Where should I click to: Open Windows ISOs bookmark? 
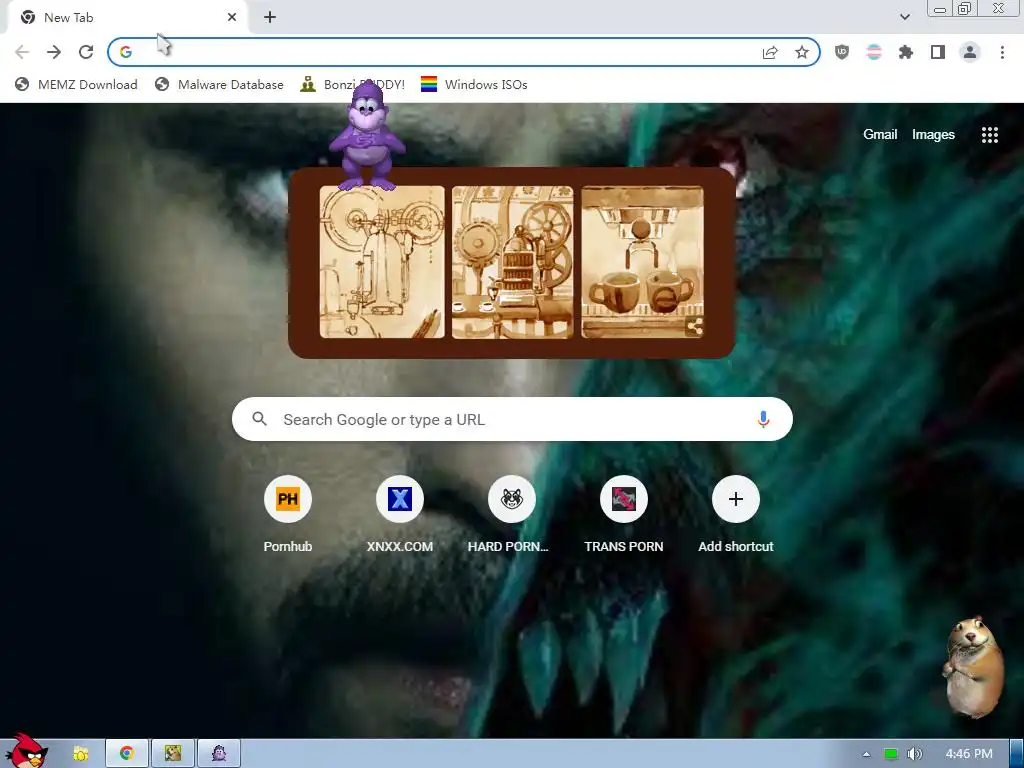click(x=474, y=84)
